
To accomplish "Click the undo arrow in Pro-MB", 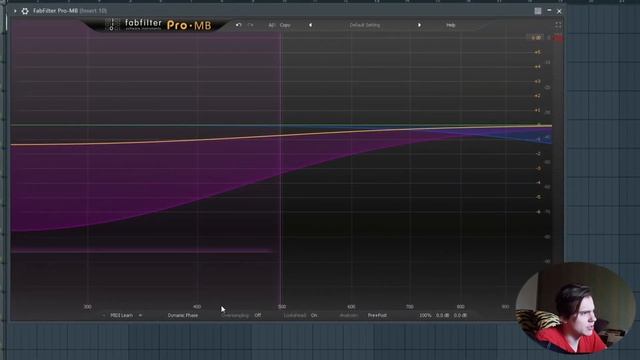I will tap(238, 25).
